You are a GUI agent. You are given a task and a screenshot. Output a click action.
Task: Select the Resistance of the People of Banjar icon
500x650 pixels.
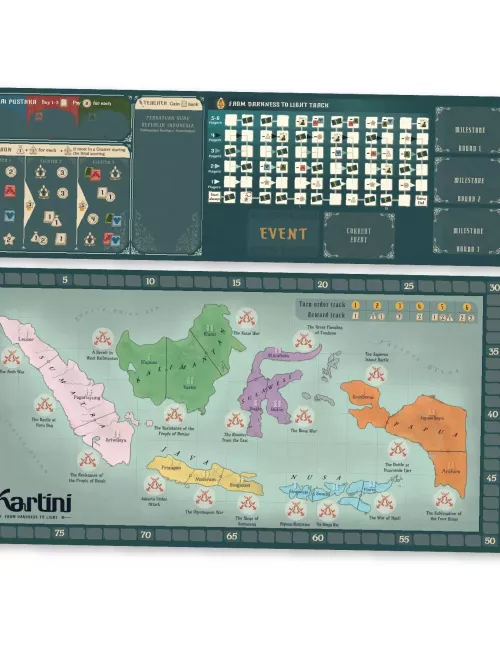pyautogui.click(x=174, y=414)
